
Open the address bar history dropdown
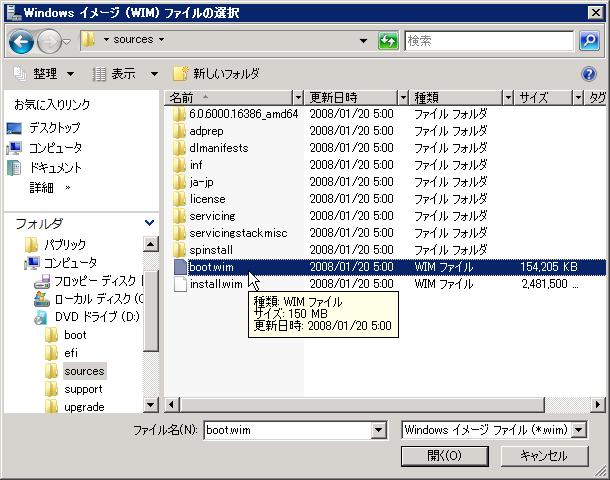pos(363,40)
